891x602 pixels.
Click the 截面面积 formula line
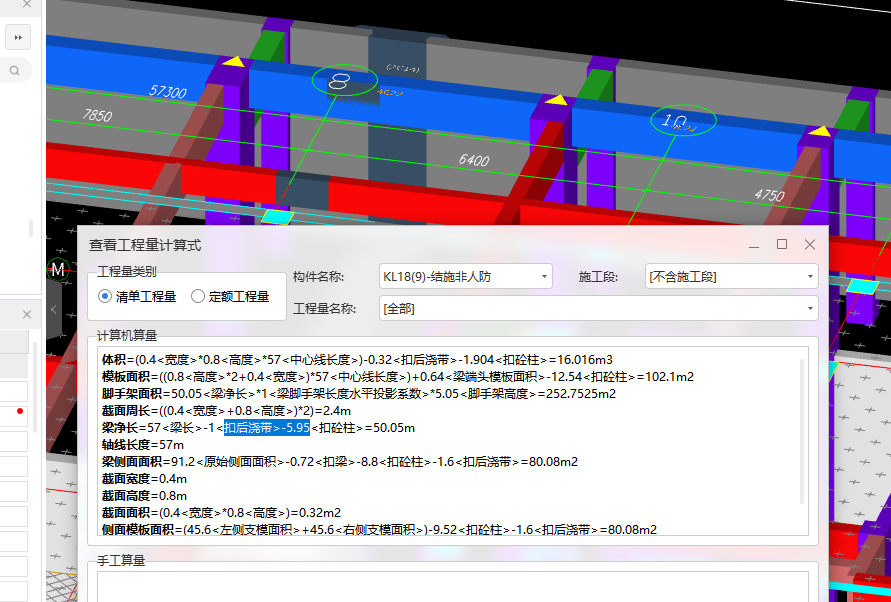coord(222,513)
